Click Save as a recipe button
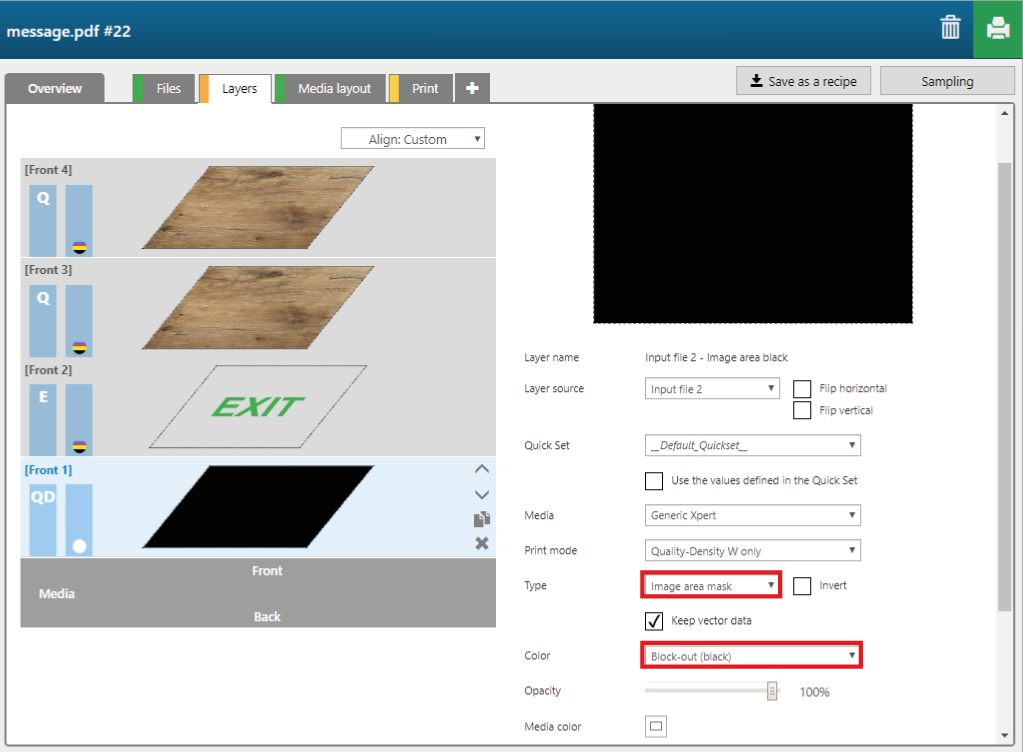Screen dimensions: 1023x752 [803, 81]
